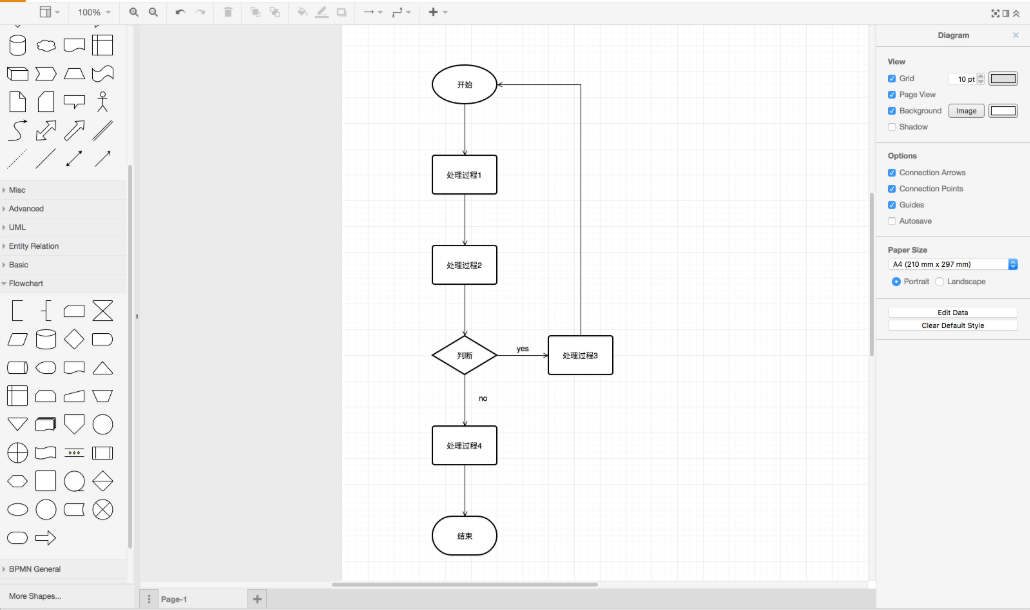The height and width of the screenshot is (610, 1030).
Task: Turn on Autosave
Action: pos(891,221)
